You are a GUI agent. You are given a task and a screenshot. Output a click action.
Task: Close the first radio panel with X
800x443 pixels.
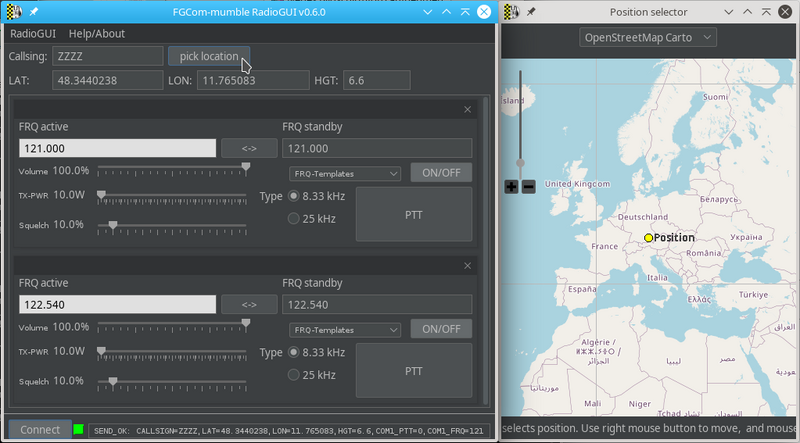click(x=467, y=109)
